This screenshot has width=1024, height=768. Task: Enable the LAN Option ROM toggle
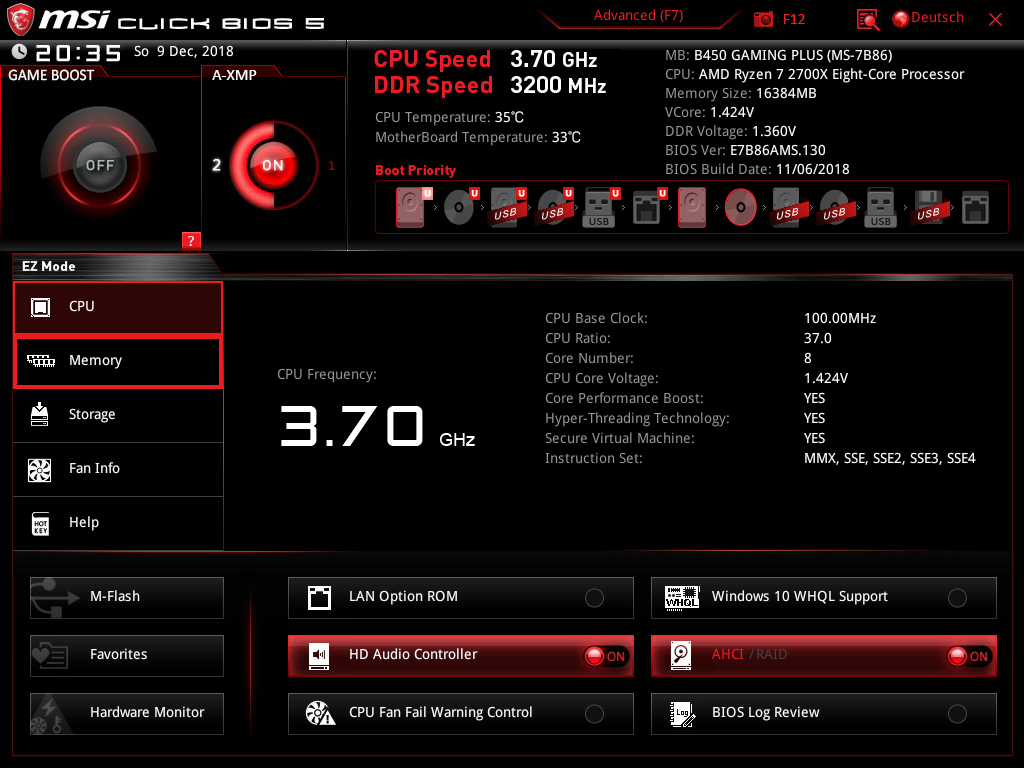coord(594,598)
